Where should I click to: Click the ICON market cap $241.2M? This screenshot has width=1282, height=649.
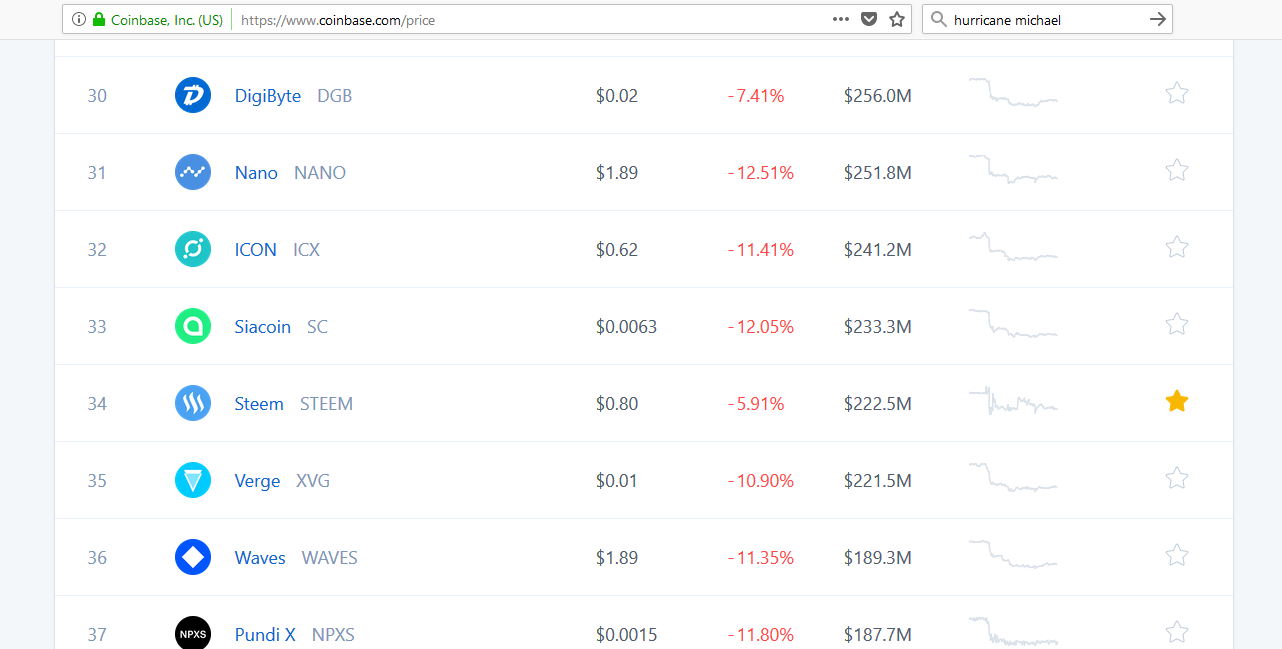(x=878, y=250)
